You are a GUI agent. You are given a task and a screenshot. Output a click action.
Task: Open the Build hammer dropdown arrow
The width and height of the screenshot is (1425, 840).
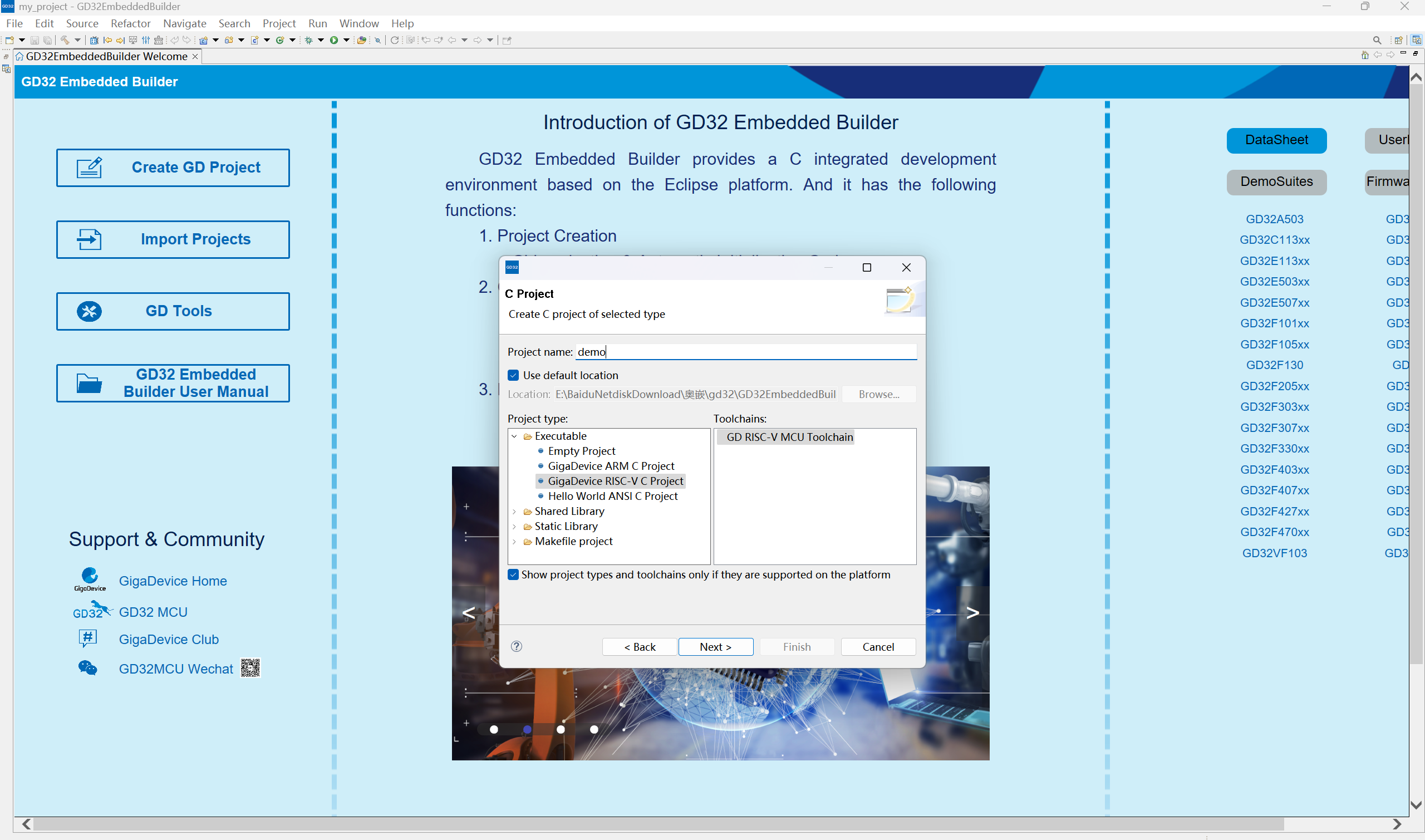[x=77, y=40]
